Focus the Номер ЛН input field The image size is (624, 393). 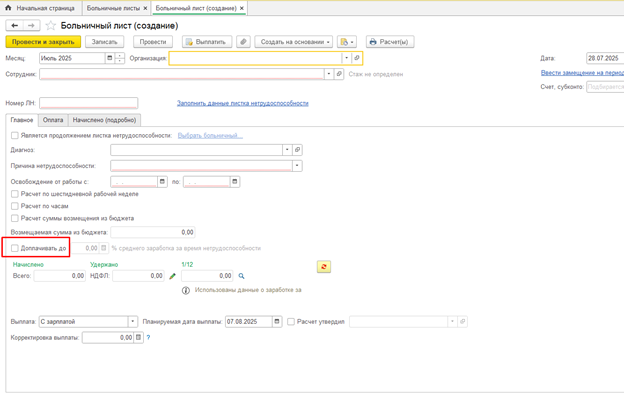click(89, 103)
